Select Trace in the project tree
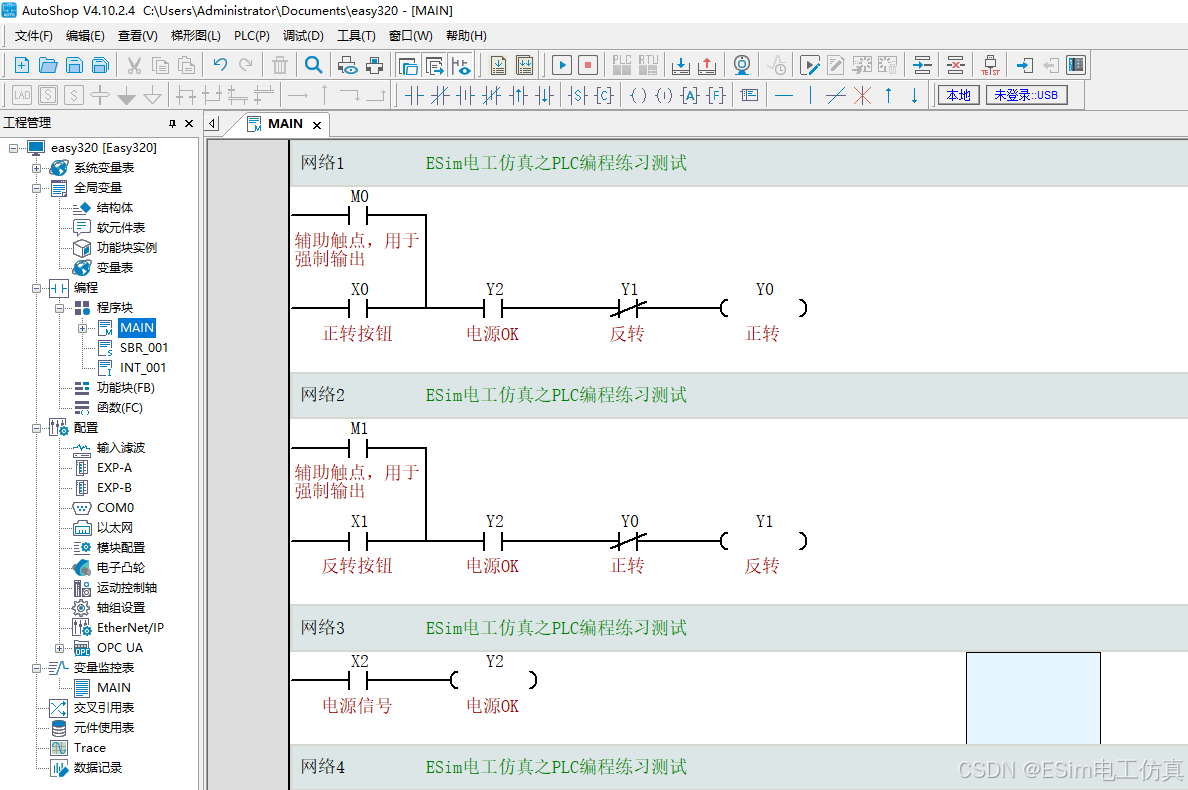 tap(89, 748)
